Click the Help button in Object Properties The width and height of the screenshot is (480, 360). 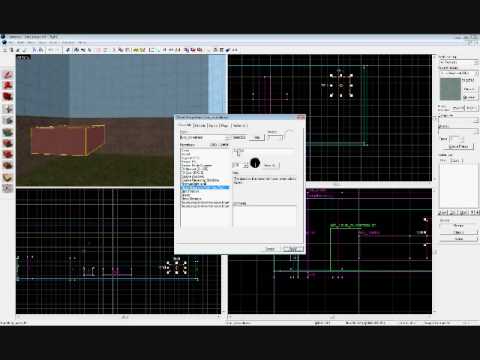coord(257,137)
